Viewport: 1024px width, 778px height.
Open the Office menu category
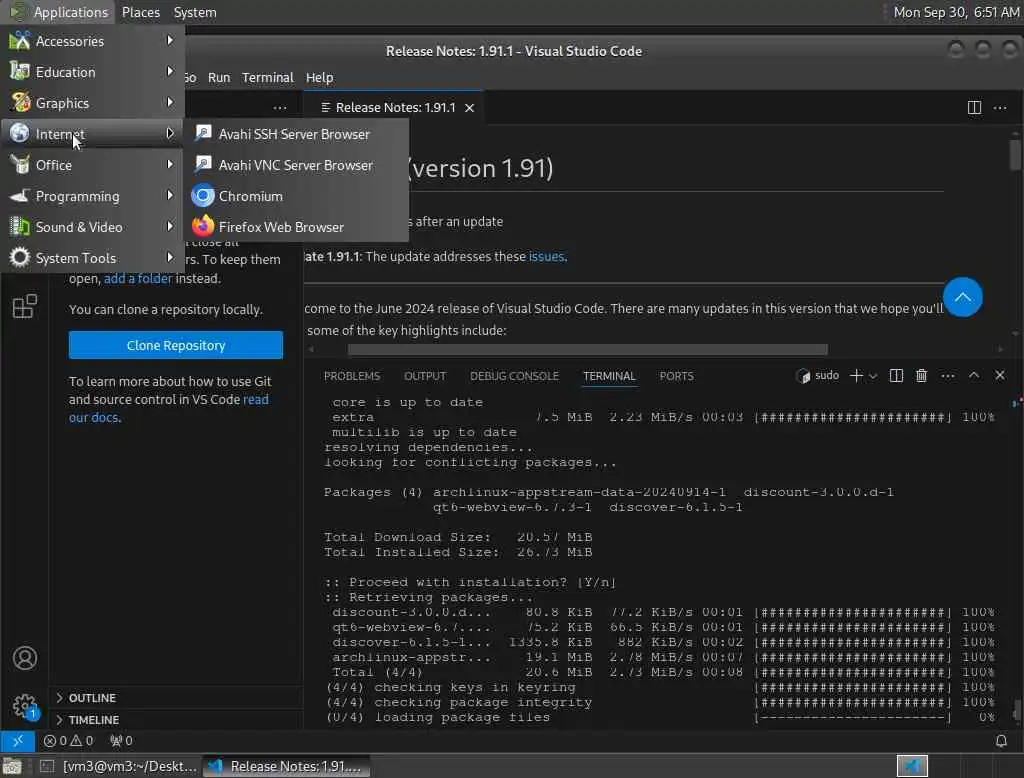(93, 165)
